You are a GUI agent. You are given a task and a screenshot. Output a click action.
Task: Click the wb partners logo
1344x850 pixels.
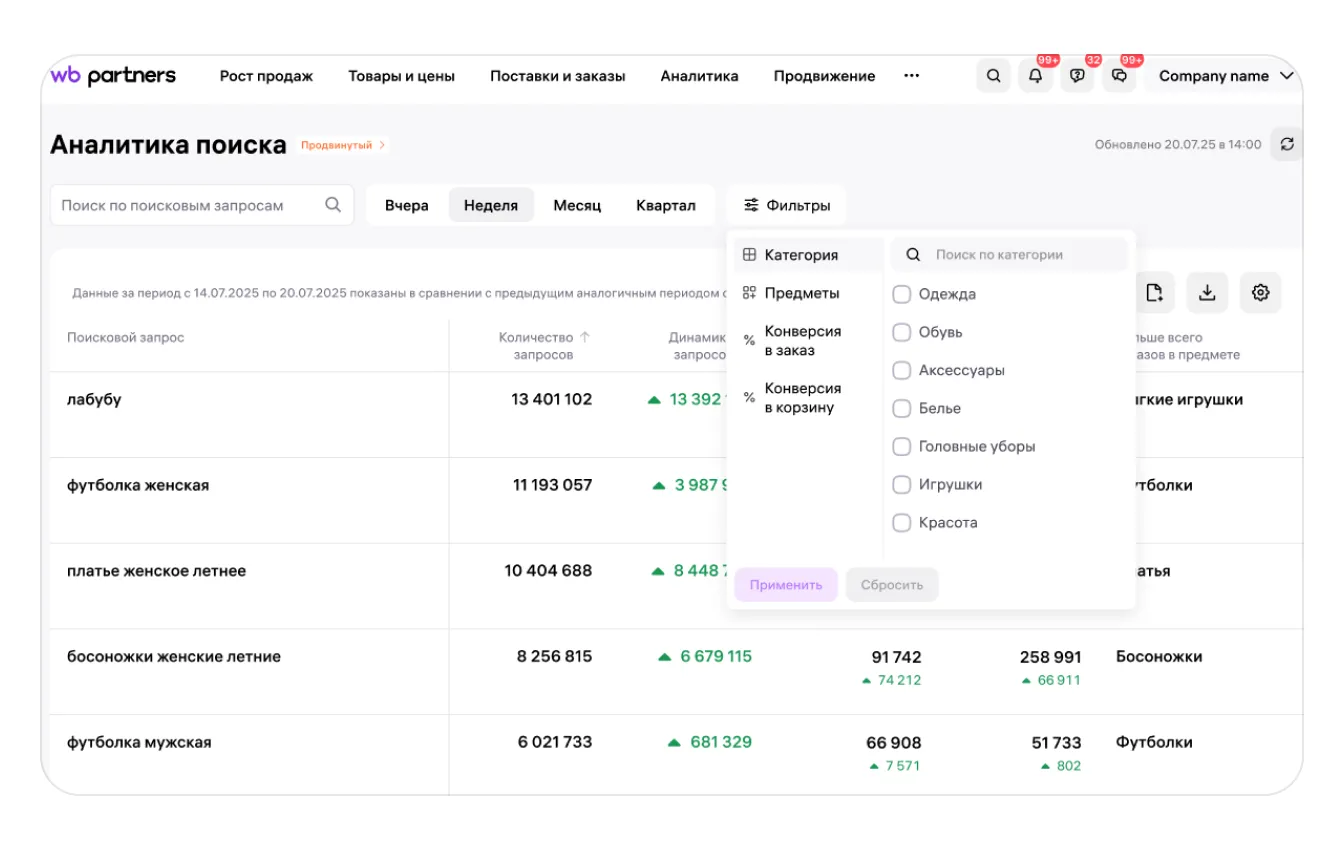point(113,76)
